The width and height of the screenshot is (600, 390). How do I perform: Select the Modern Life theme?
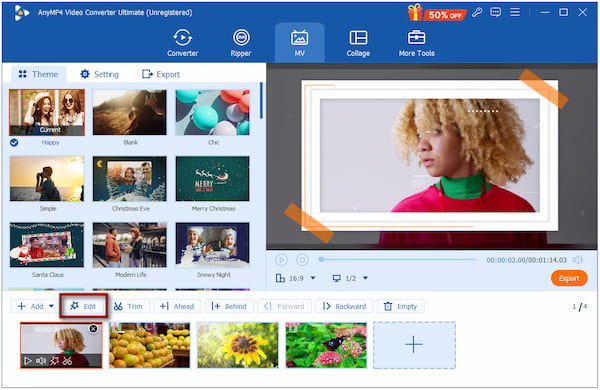[130, 245]
